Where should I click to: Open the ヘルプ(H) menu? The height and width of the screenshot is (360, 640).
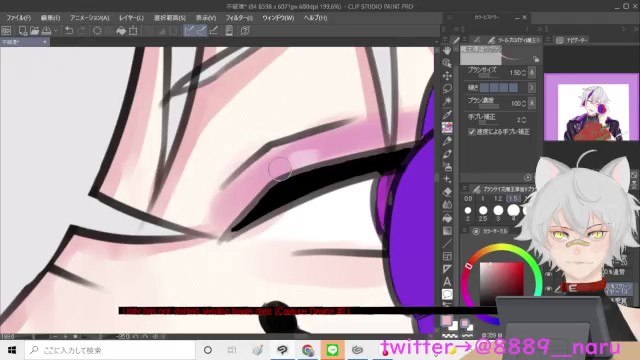(315, 18)
